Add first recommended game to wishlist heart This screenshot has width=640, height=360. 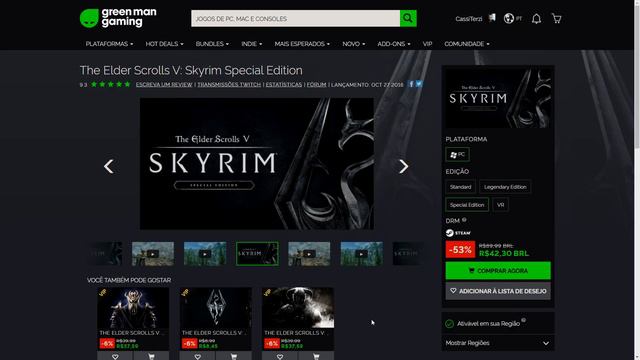coord(115,356)
